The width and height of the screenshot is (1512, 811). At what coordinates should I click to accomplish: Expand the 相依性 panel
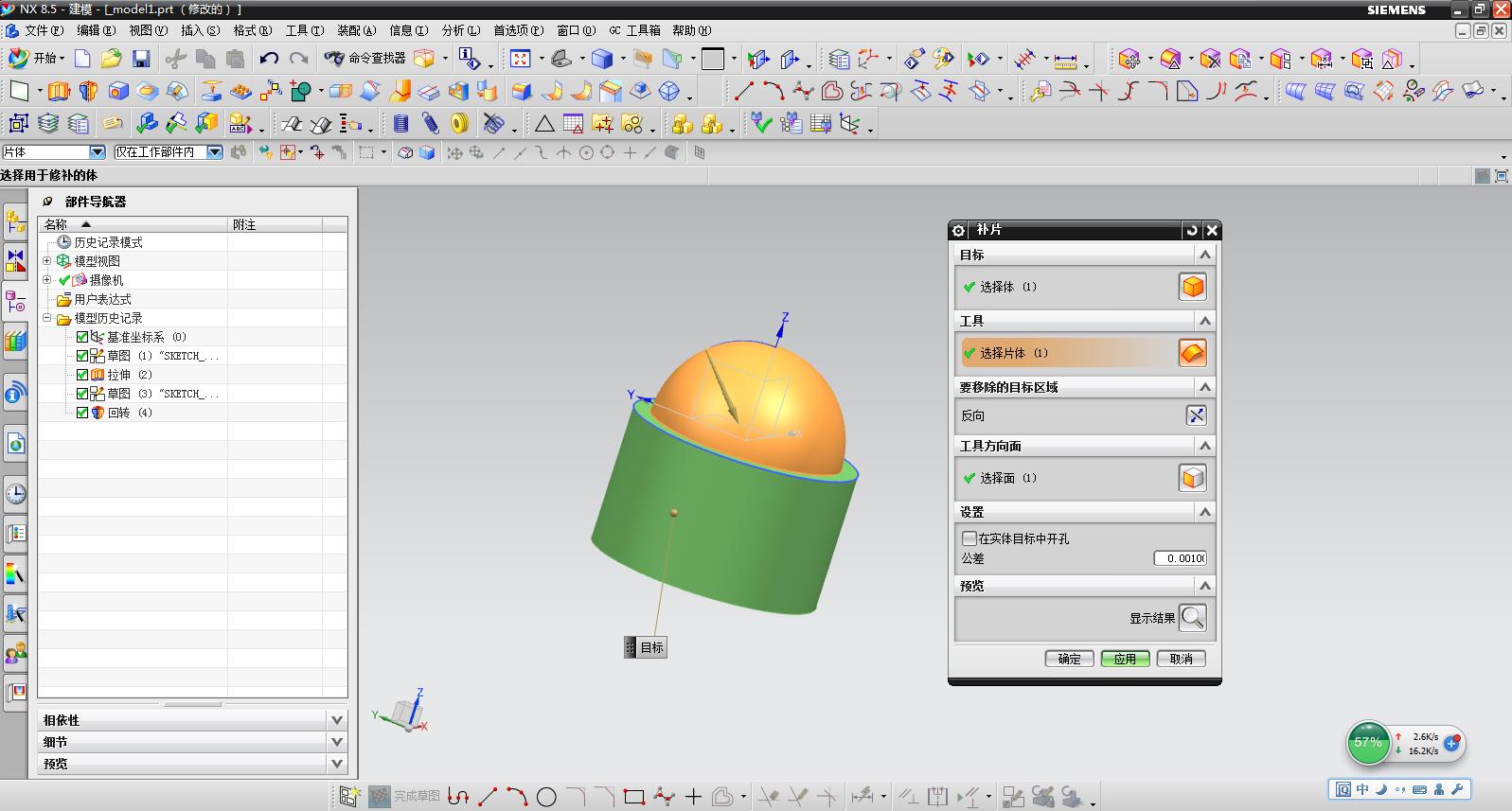(x=336, y=720)
